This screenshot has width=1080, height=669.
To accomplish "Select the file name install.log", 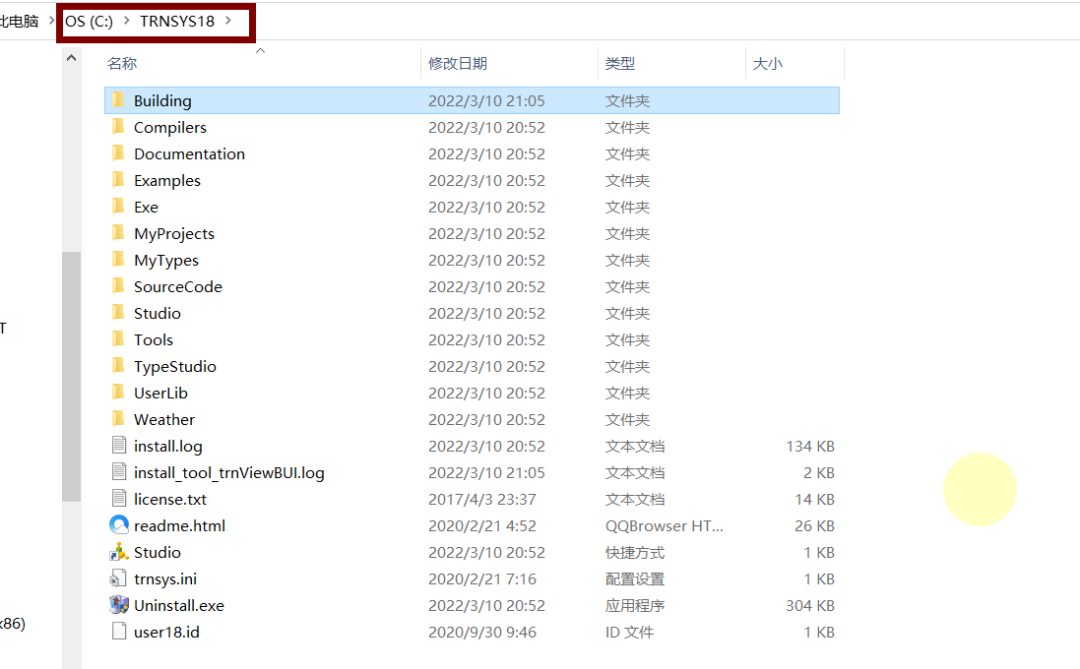I will 168,446.
